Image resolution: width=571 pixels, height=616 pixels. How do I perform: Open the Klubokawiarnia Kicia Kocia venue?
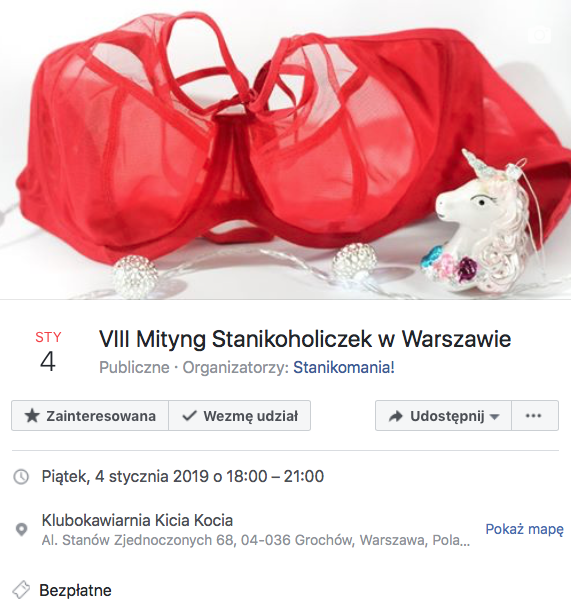point(137,520)
